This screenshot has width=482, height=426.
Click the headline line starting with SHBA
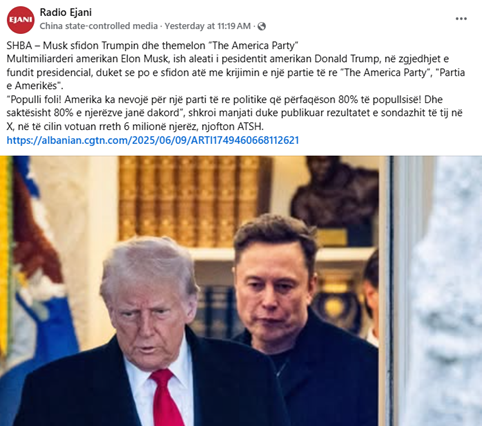[152, 45]
